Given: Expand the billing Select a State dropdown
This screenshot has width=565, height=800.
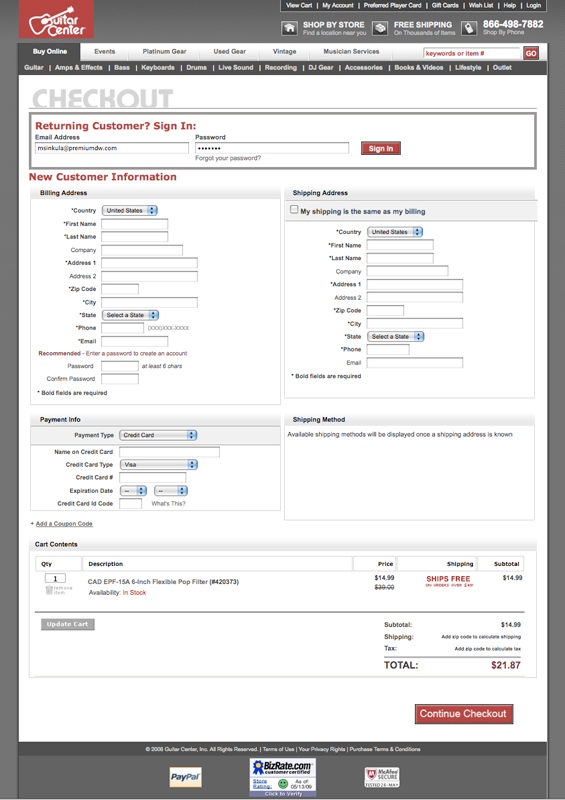Looking at the screenshot, I should coord(130,315).
